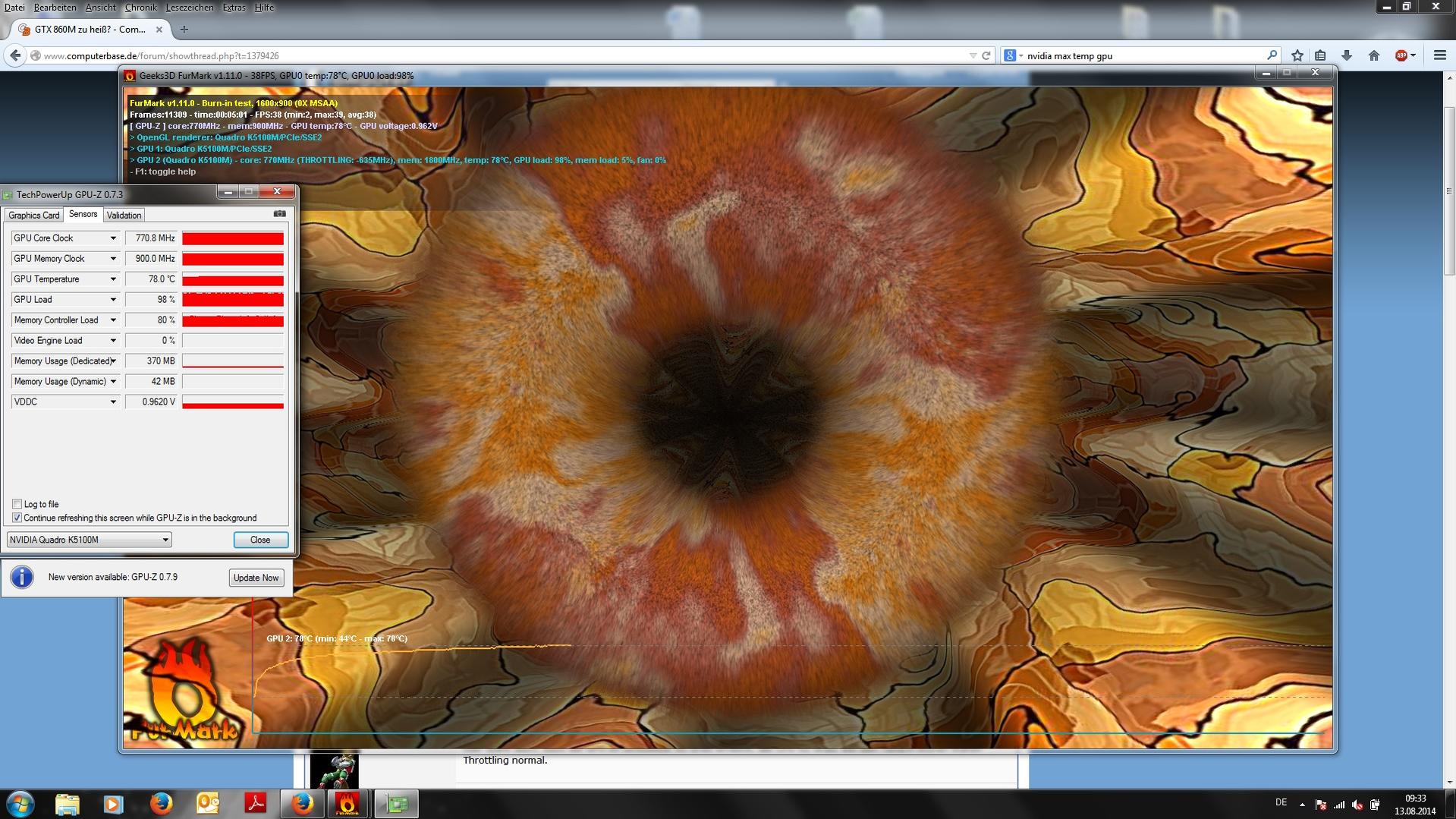Click the Adblock Plus ABP icon
The width and height of the screenshot is (1456, 819).
coord(1401,55)
